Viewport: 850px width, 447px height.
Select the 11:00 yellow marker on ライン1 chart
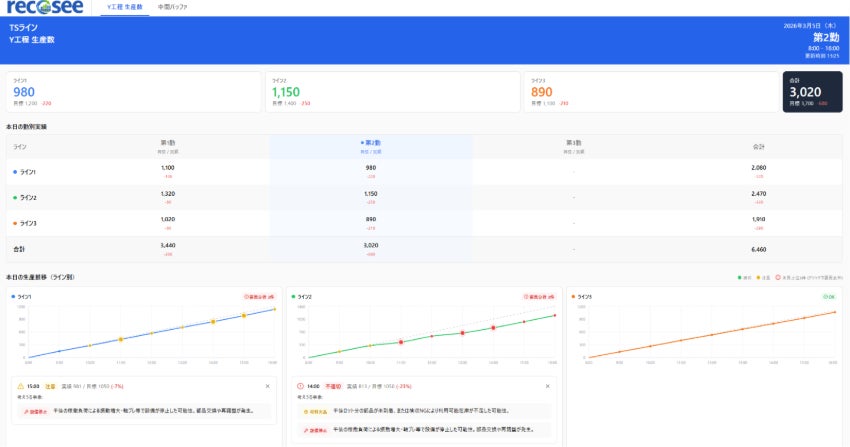(121, 339)
